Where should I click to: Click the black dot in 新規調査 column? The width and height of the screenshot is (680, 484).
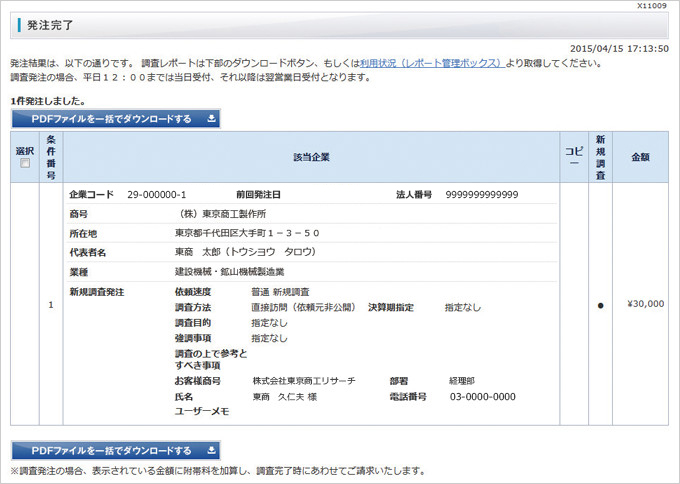click(600, 305)
